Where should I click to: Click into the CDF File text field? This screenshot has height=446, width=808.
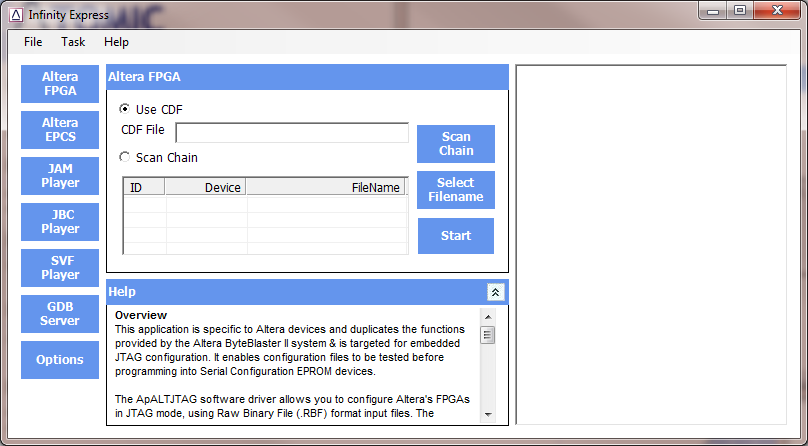tap(292, 133)
